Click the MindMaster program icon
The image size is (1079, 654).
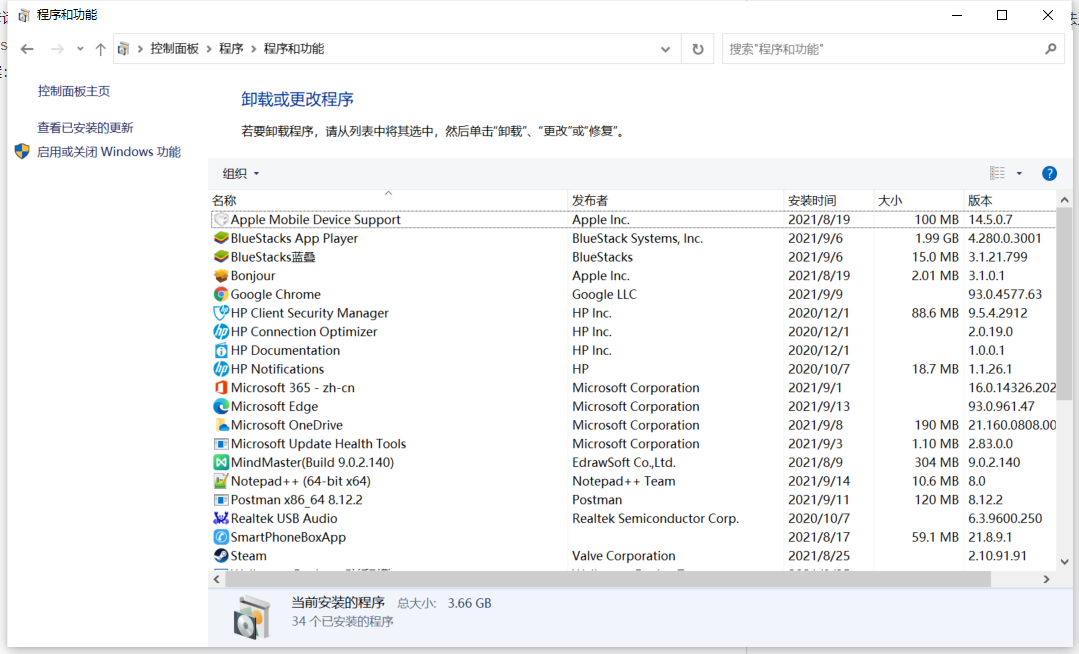221,462
